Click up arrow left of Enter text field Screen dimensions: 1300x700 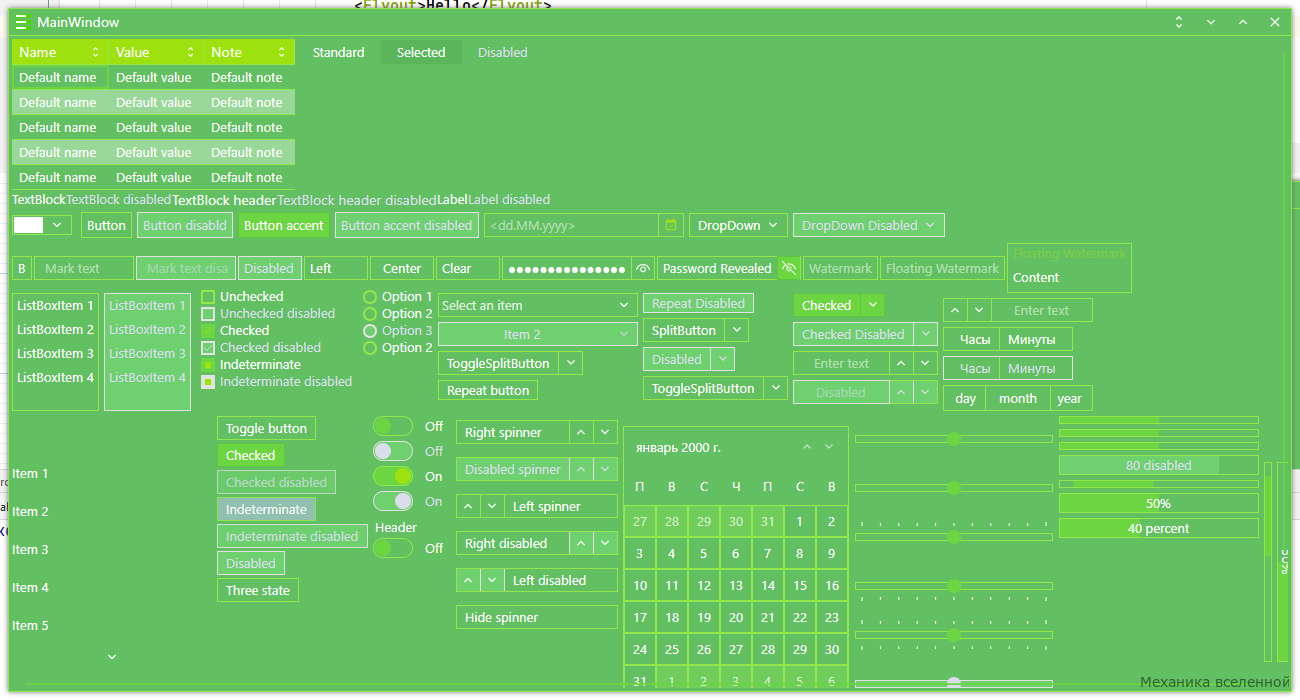point(955,310)
